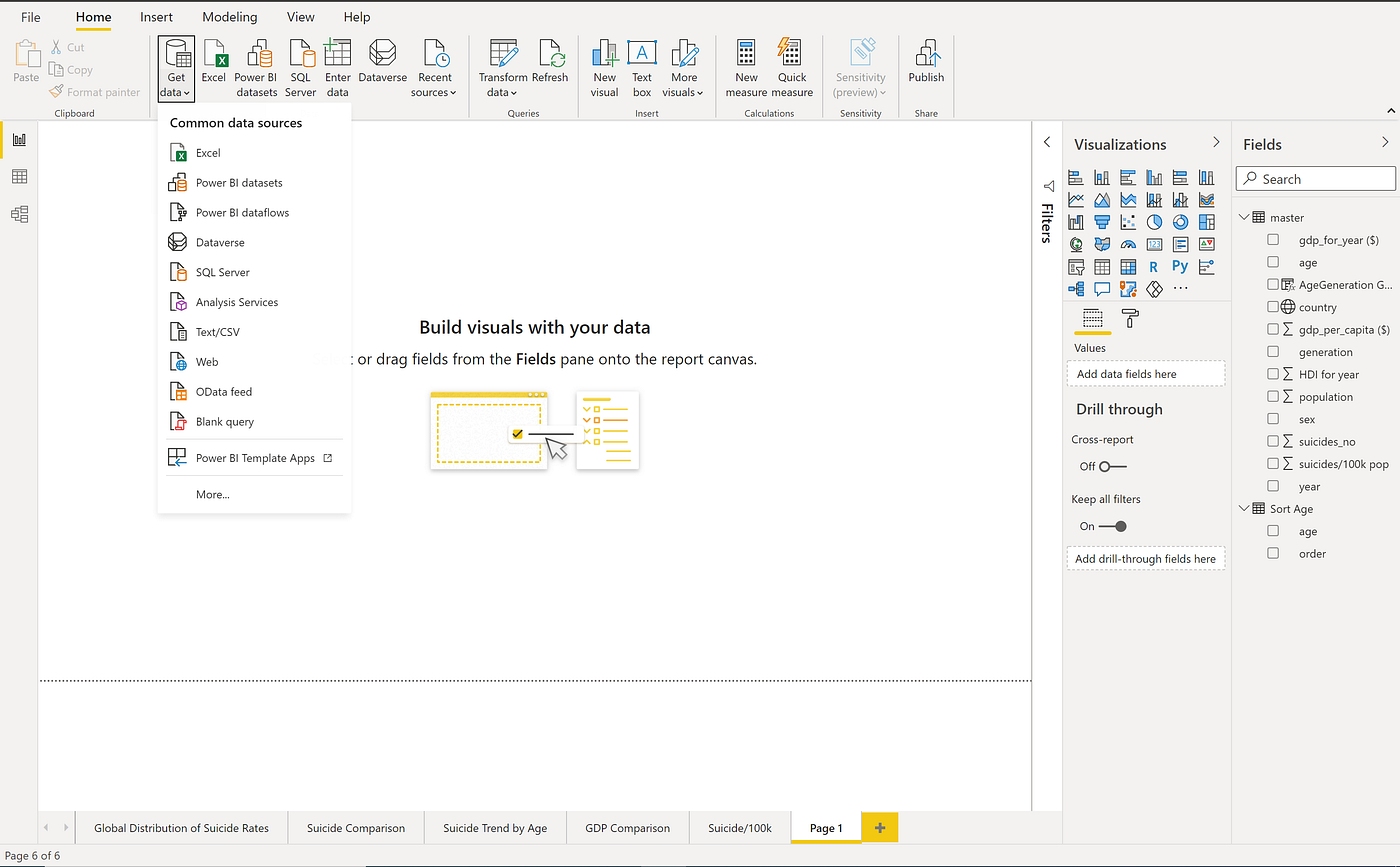1400x867 pixels.
Task: Open the Get data dropdown button
Action: pos(175,69)
